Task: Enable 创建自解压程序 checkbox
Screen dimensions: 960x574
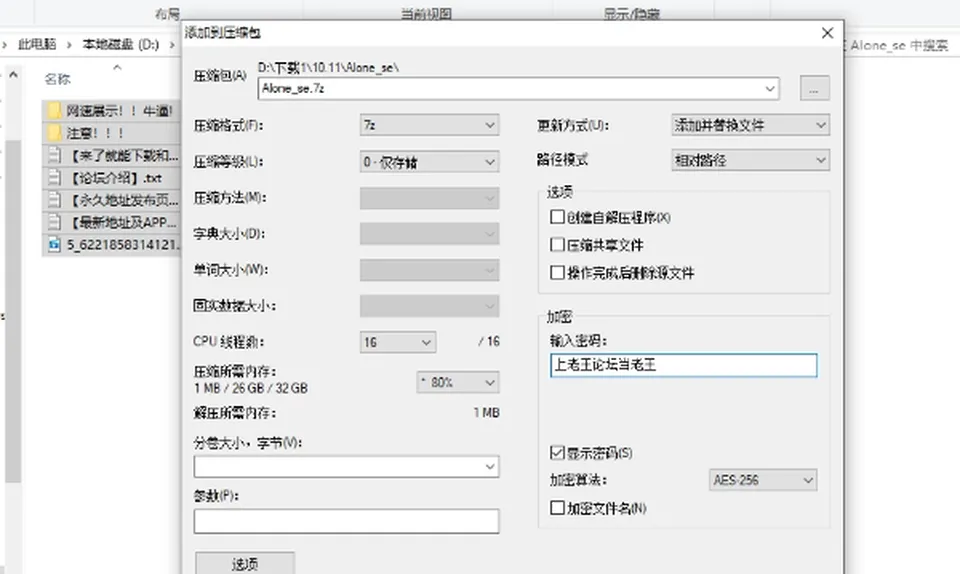Action: point(557,217)
